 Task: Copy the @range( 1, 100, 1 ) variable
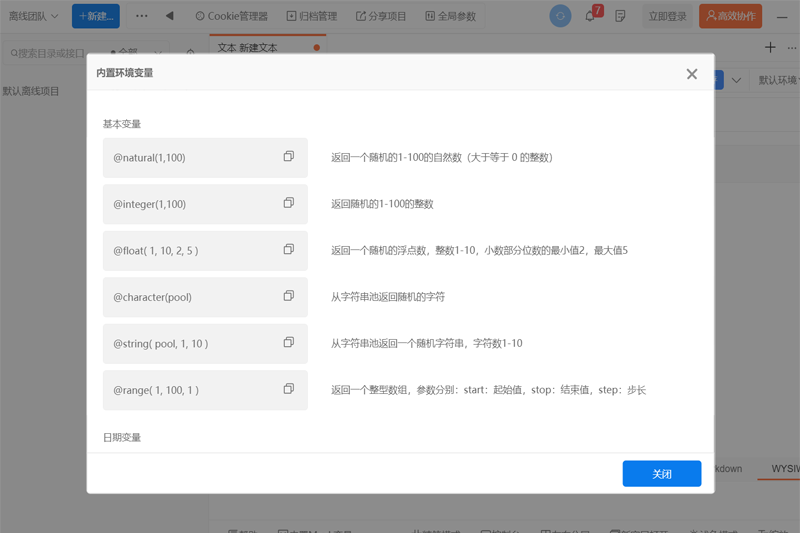click(288, 389)
